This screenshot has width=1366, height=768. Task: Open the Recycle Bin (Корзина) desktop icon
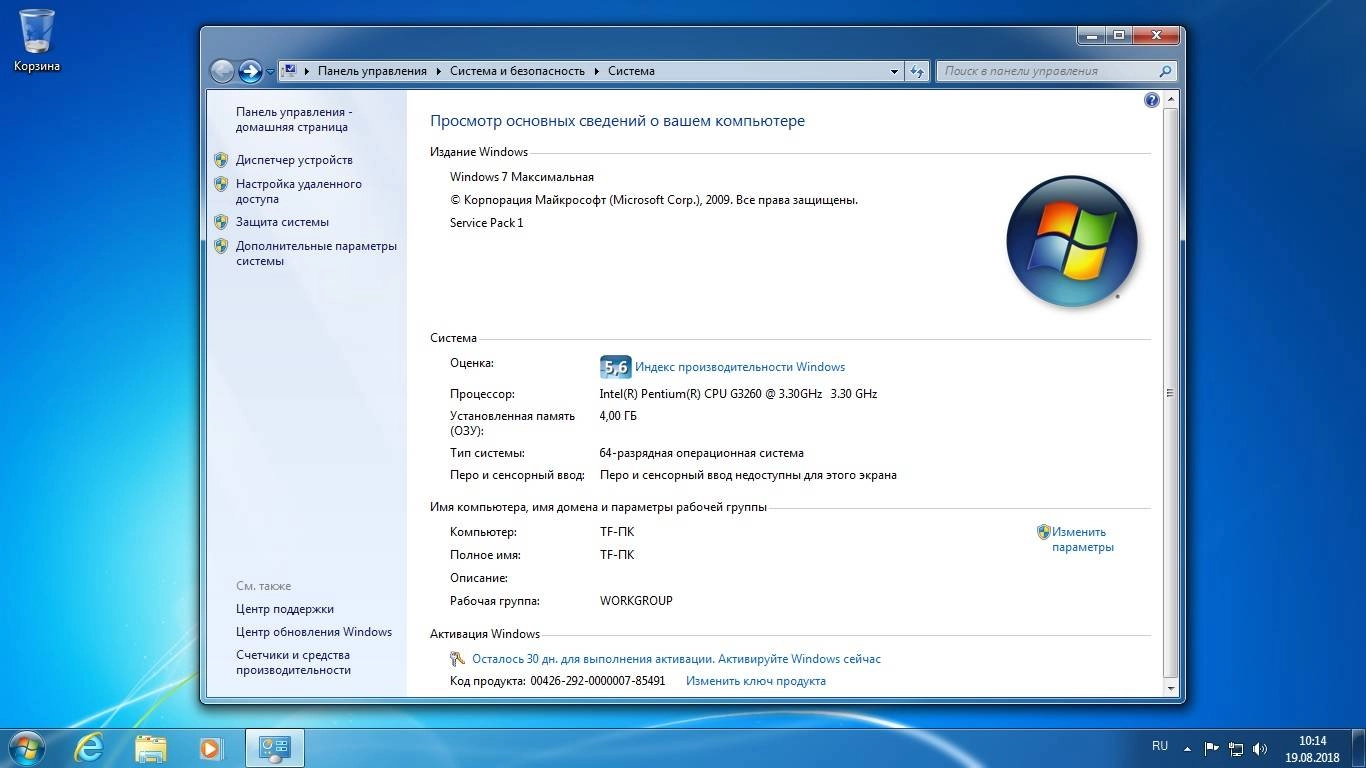[37, 40]
